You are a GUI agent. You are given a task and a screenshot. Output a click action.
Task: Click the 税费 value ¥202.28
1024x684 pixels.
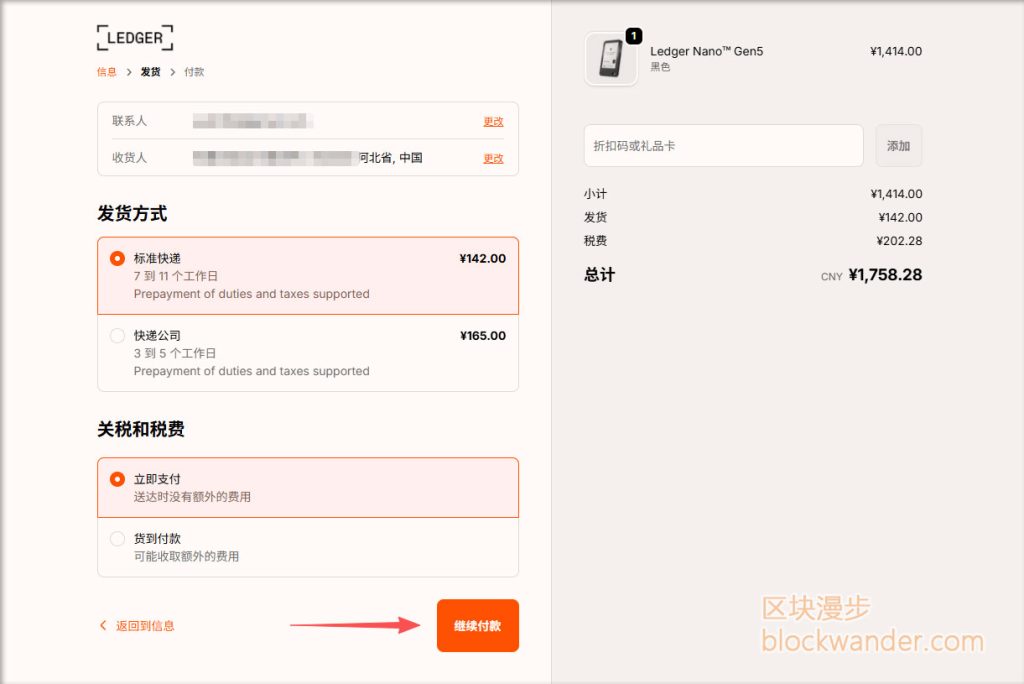click(x=899, y=241)
